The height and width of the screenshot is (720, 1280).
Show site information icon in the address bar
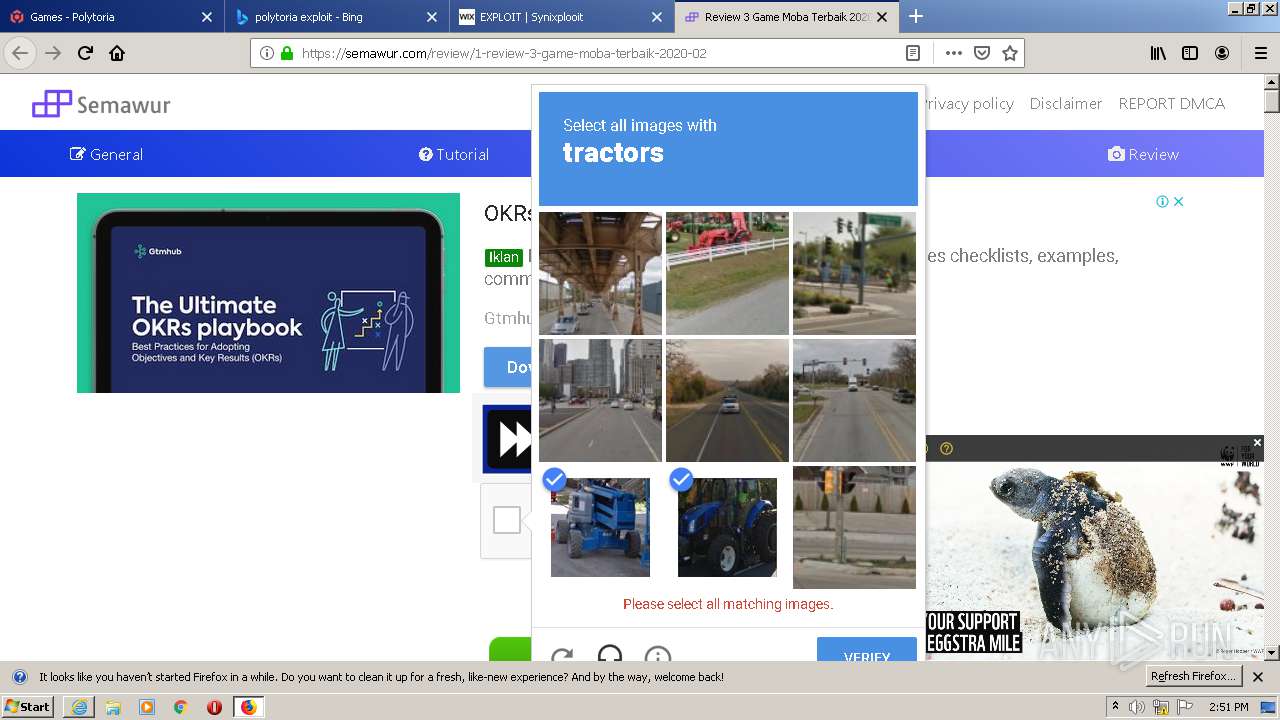coord(267,53)
